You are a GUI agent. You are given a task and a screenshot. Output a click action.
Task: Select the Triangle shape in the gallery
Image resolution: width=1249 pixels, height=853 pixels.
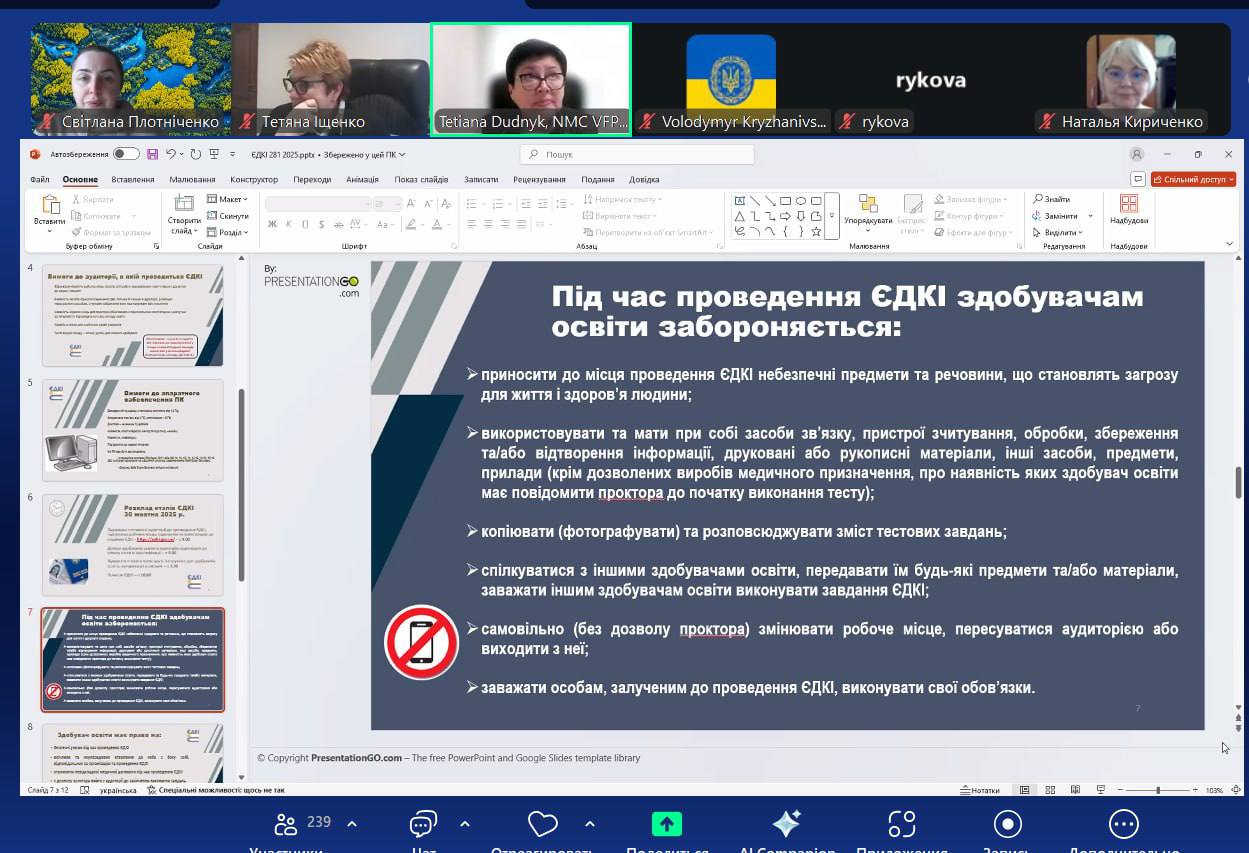740,215
